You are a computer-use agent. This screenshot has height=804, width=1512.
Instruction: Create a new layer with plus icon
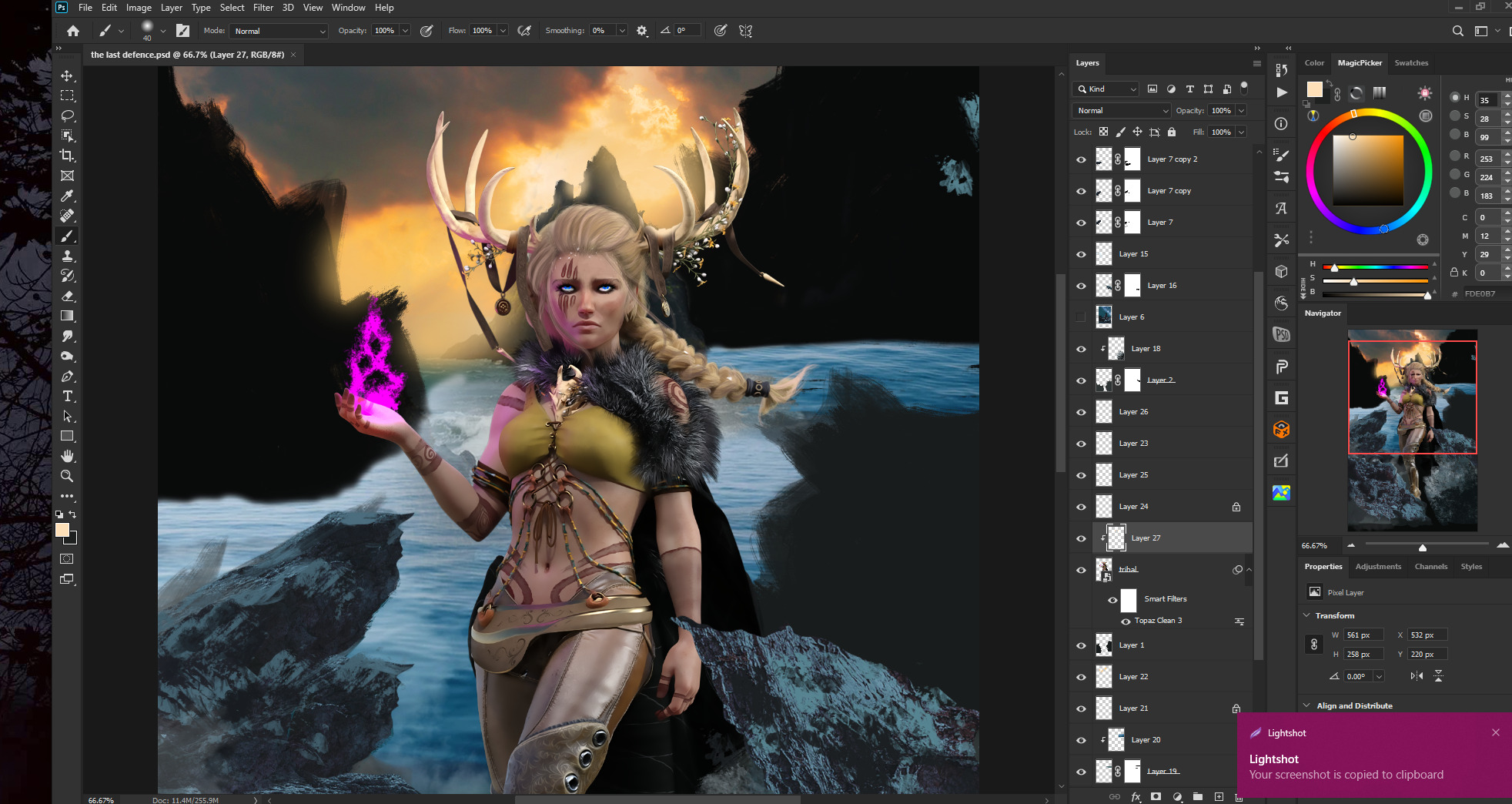click(x=1219, y=797)
